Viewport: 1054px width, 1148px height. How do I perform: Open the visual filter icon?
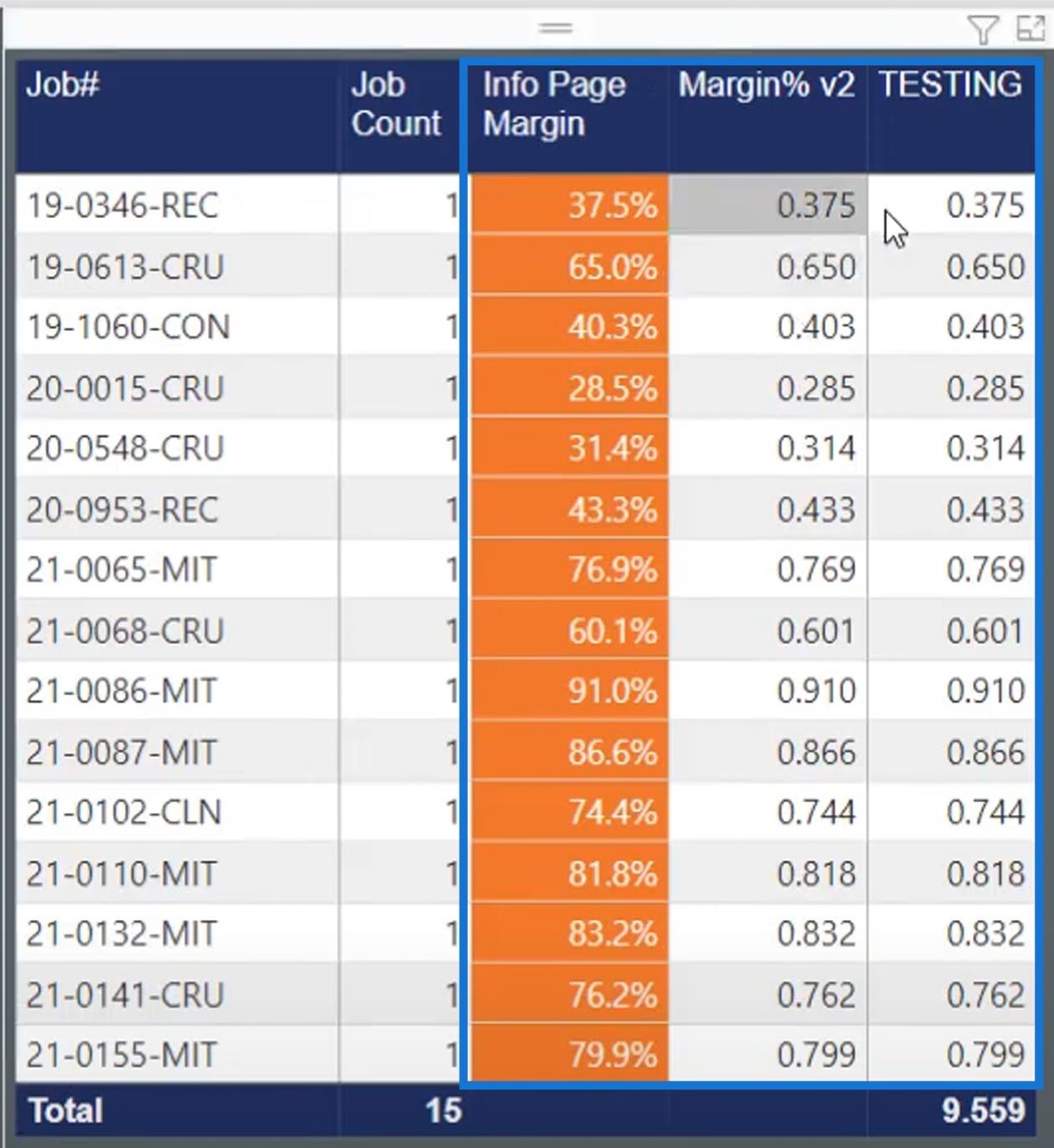pyautogui.click(x=982, y=30)
